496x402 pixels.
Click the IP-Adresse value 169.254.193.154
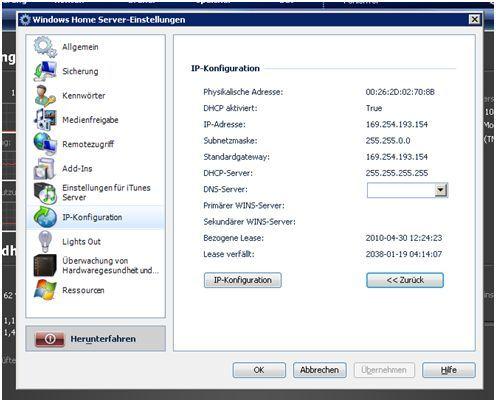coord(397,124)
